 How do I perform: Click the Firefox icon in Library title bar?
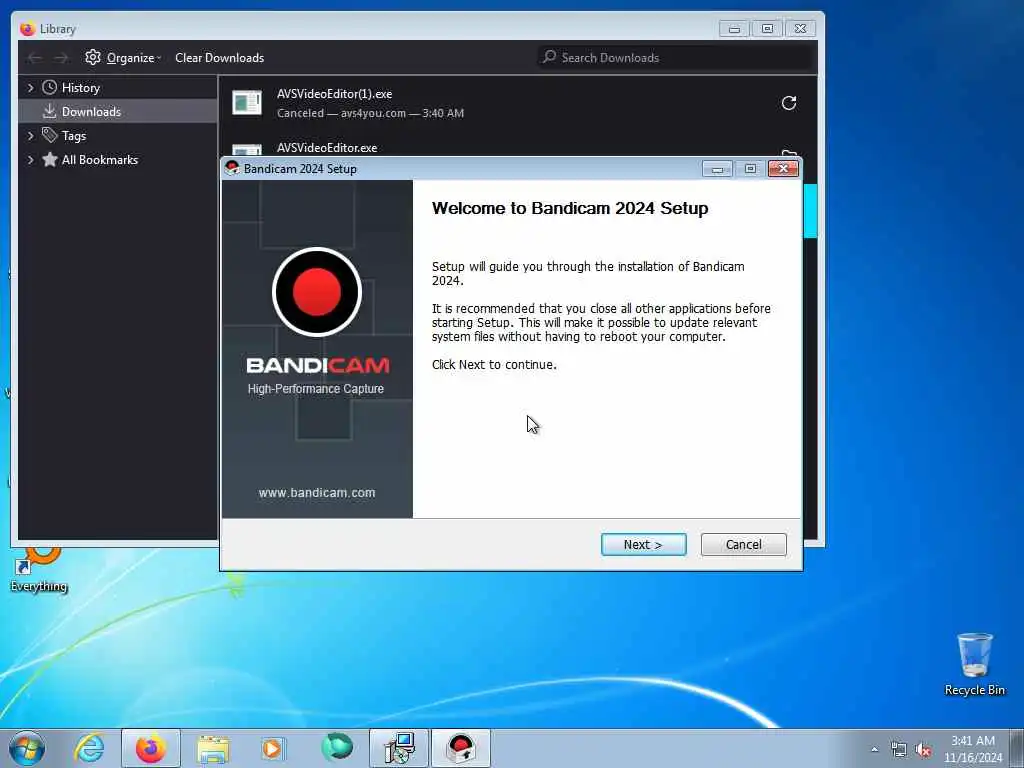[x=27, y=29]
